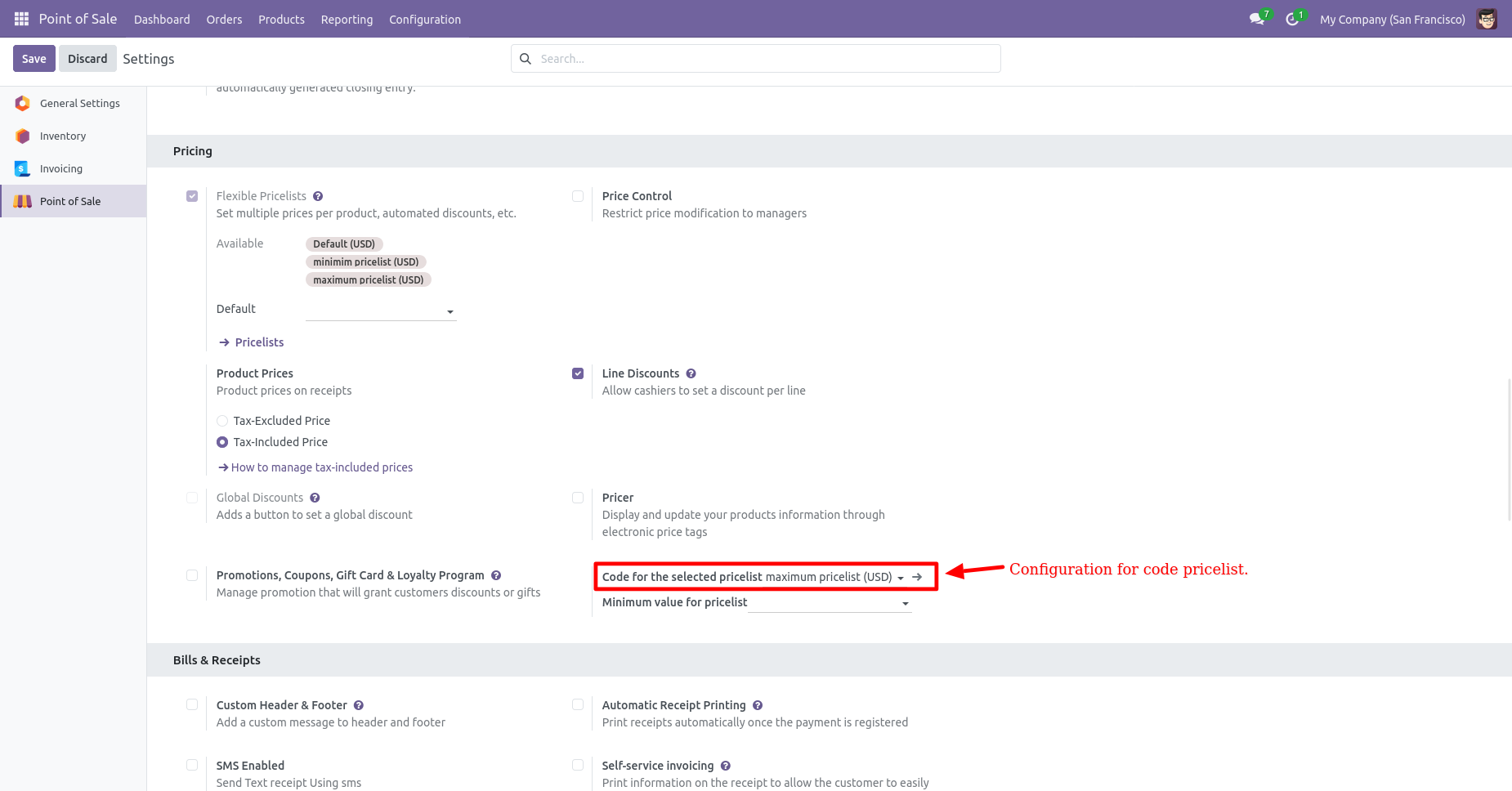This screenshot has height=791, width=1512.
Task: Focus the settings search field
Action: click(x=756, y=59)
